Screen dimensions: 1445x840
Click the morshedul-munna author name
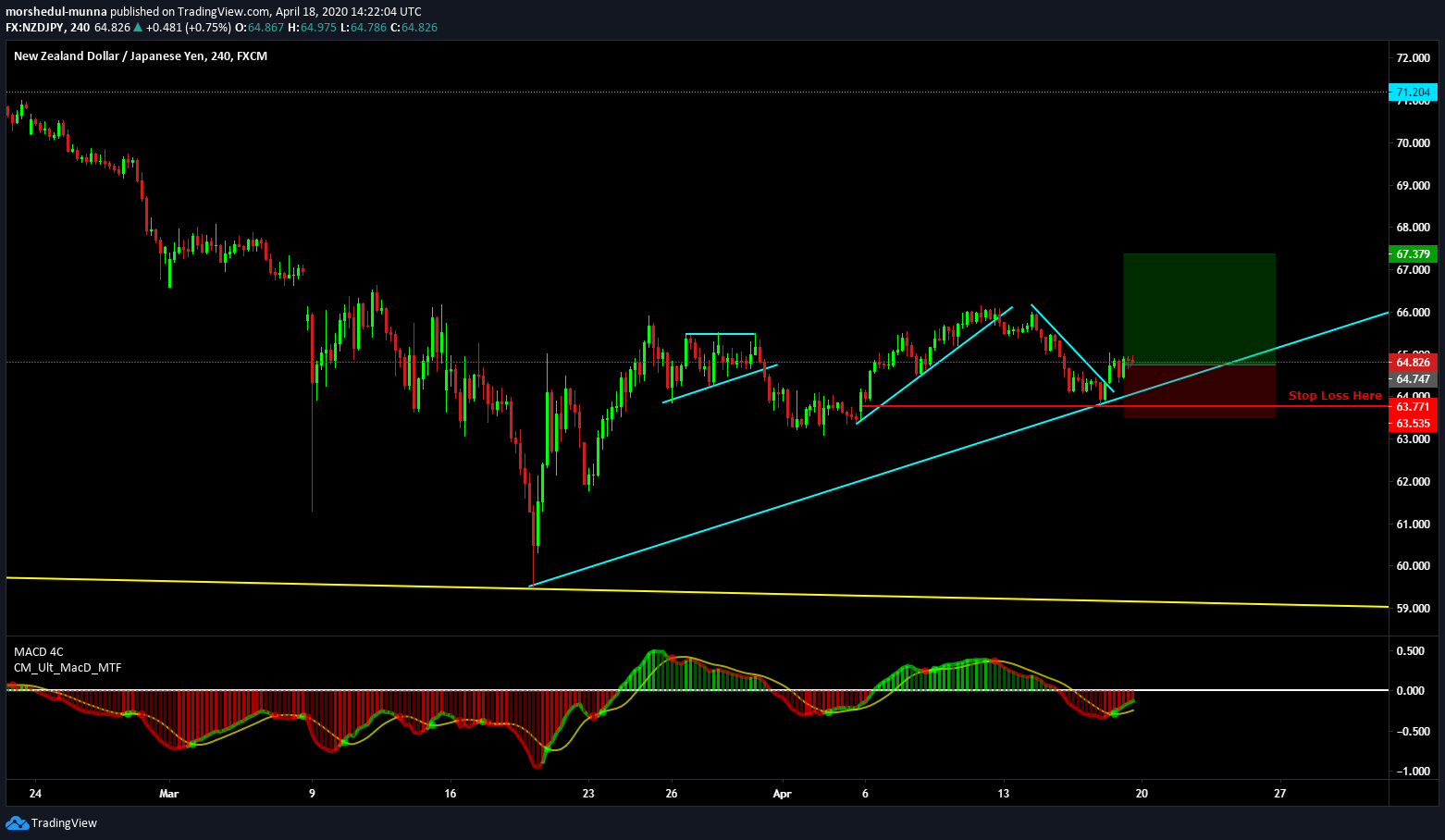(56, 12)
